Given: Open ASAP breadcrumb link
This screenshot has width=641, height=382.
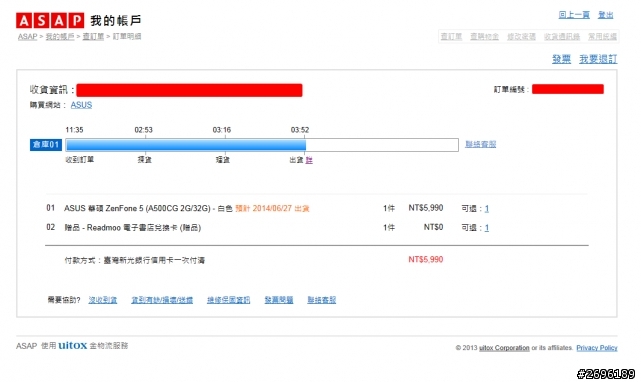Looking at the screenshot, I should point(27,36).
